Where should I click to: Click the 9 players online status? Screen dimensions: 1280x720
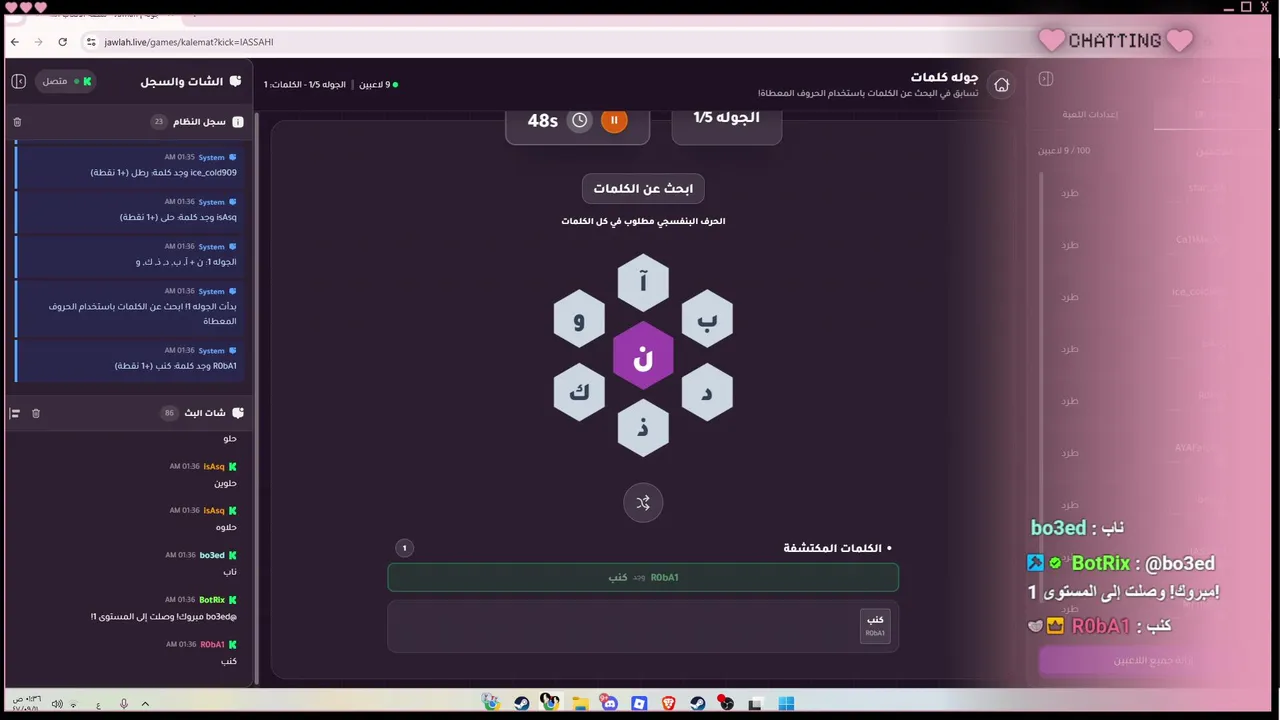378,85
